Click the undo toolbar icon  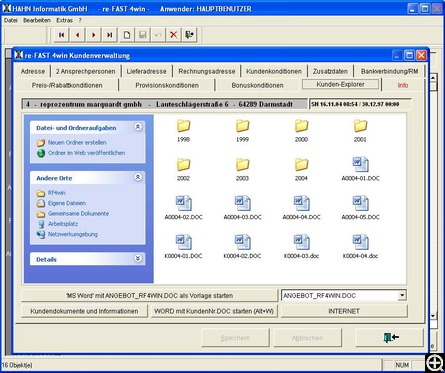point(158,35)
